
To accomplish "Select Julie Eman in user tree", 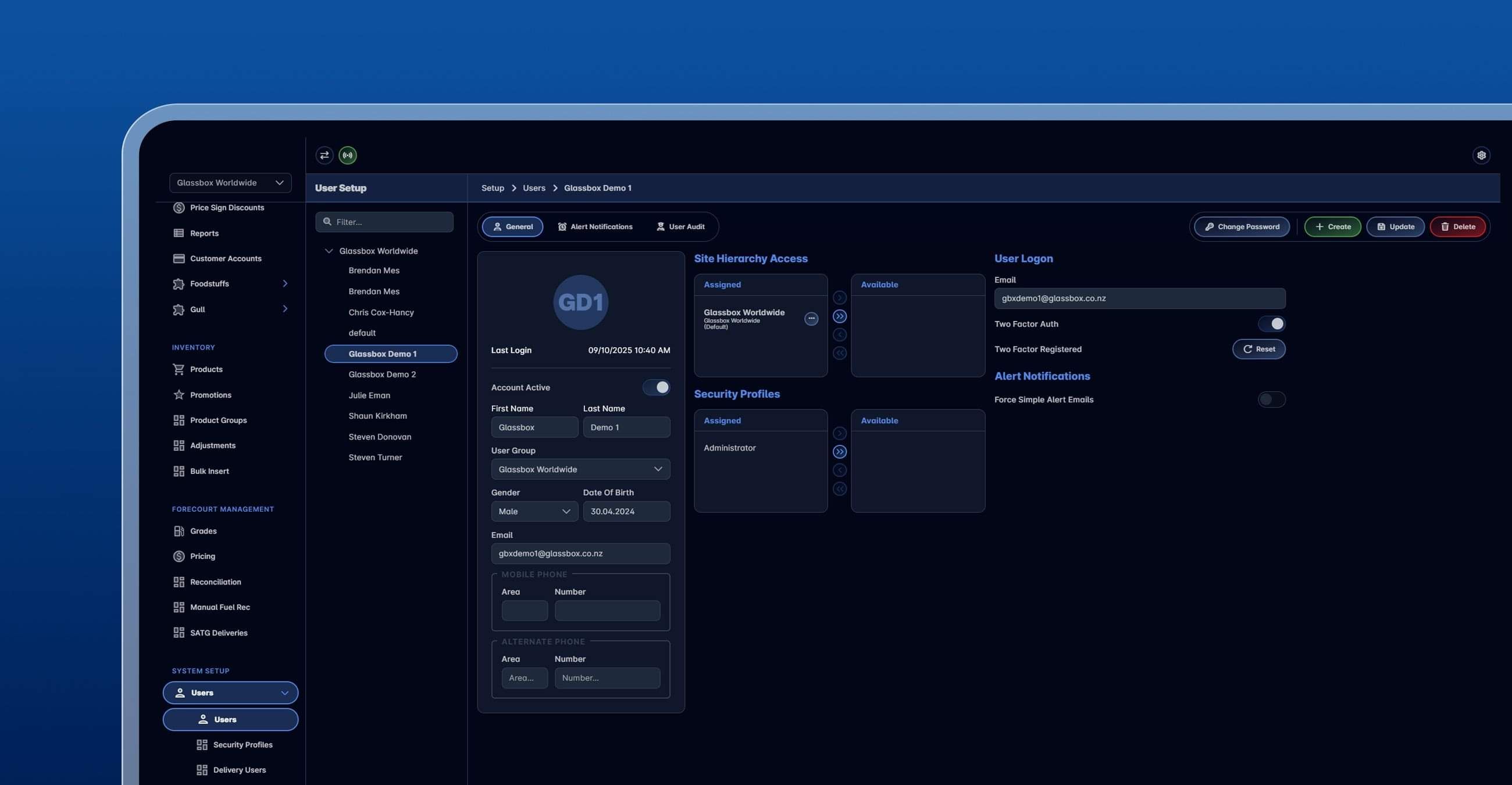I will [x=369, y=396].
